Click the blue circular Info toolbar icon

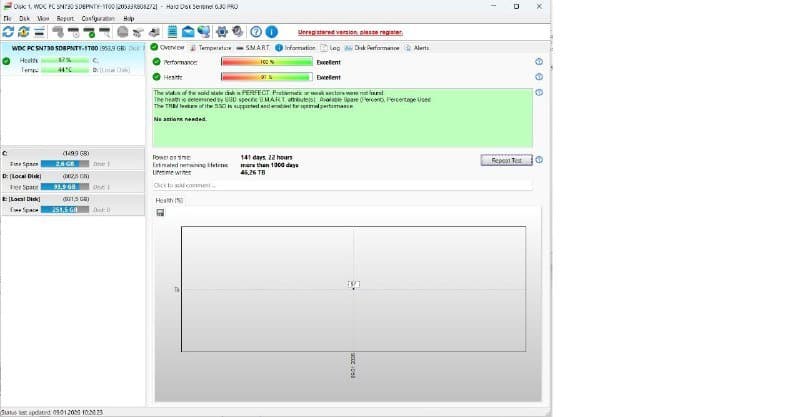pyautogui.click(x=271, y=32)
